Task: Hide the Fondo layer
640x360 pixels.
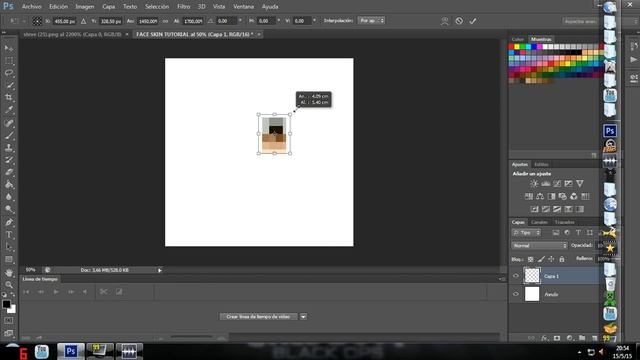Action: click(x=516, y=294)
